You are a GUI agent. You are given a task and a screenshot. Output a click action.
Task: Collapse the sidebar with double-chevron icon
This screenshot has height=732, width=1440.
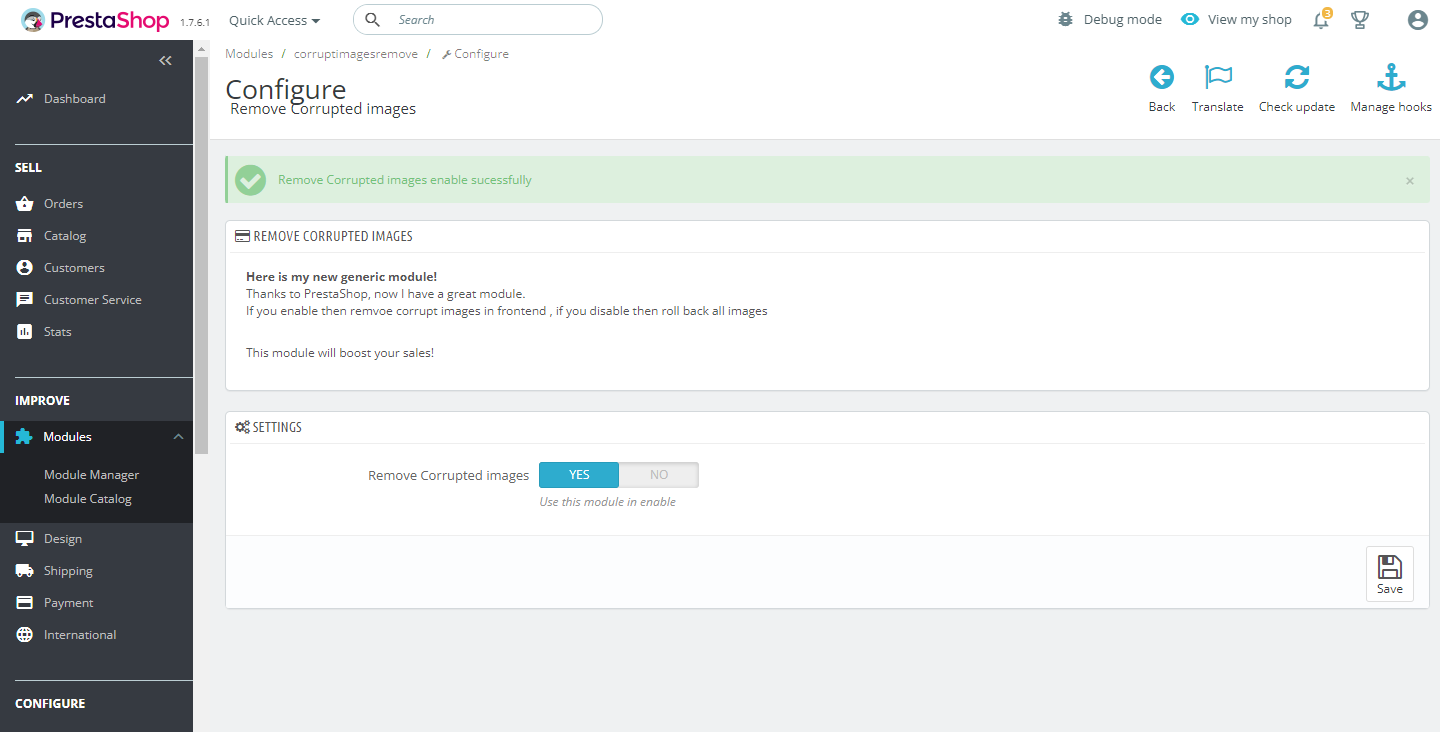[166, 60]
